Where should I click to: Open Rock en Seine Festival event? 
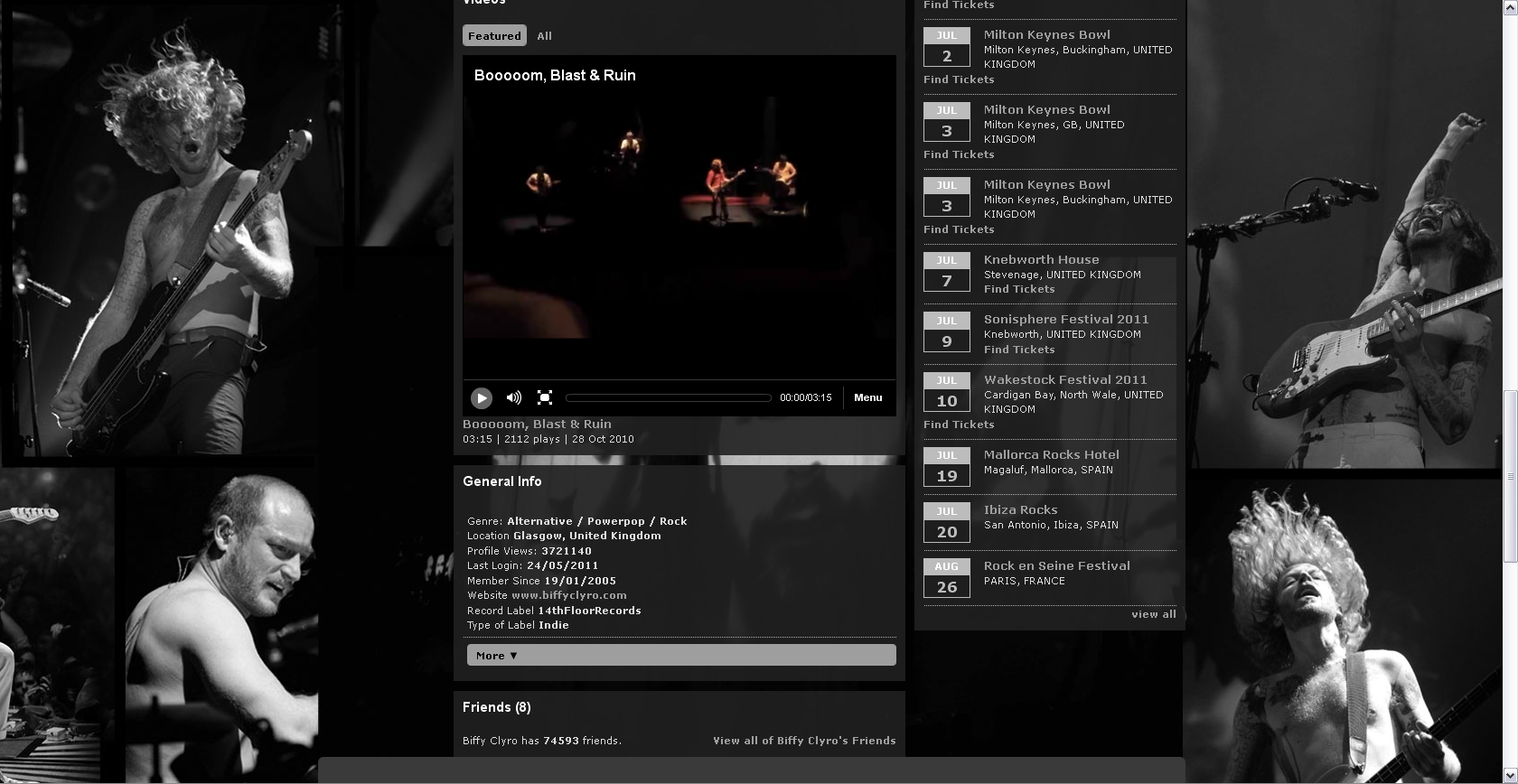(x=1057, y=565)
